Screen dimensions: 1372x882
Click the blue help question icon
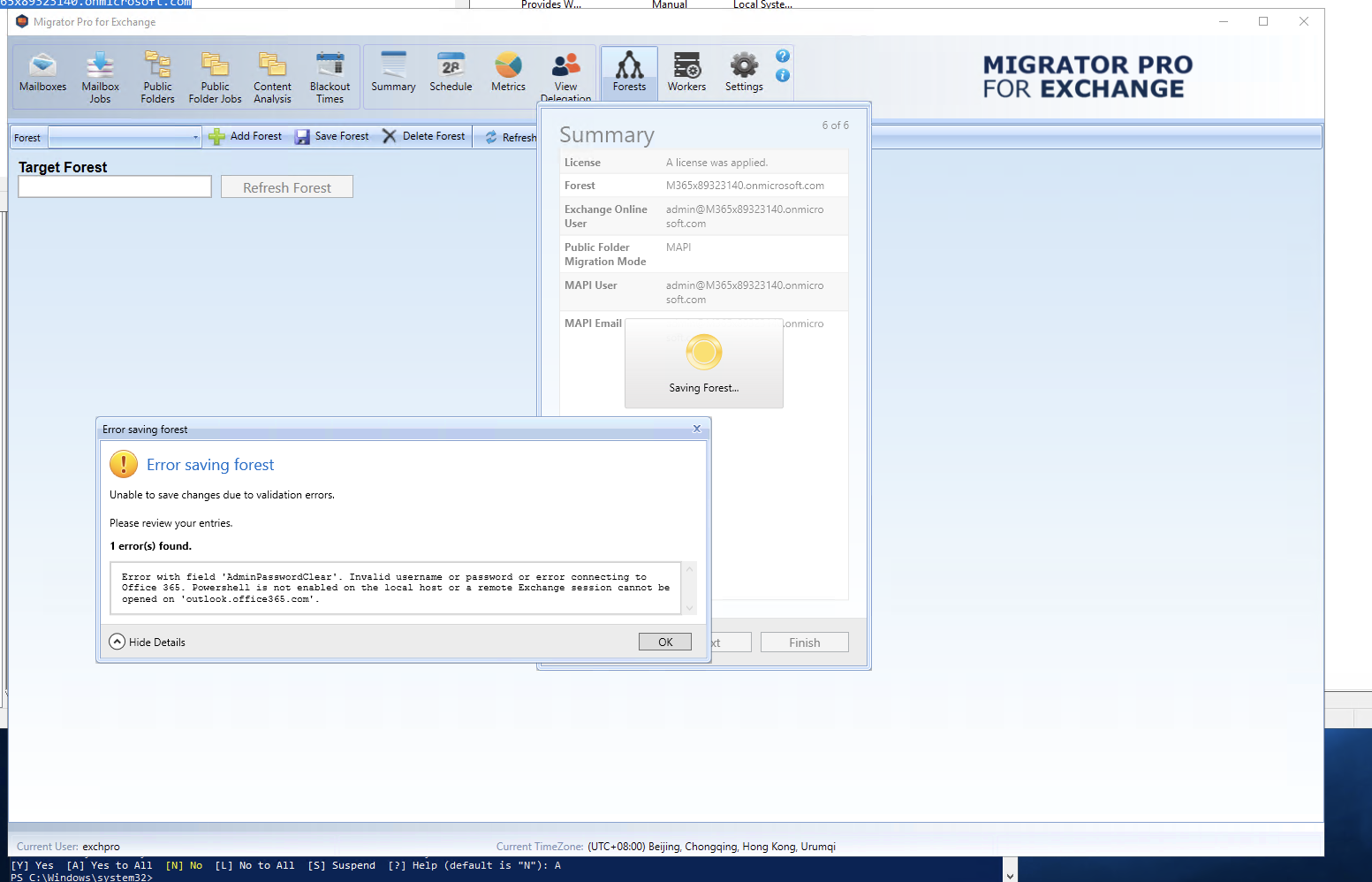point(783,56)
